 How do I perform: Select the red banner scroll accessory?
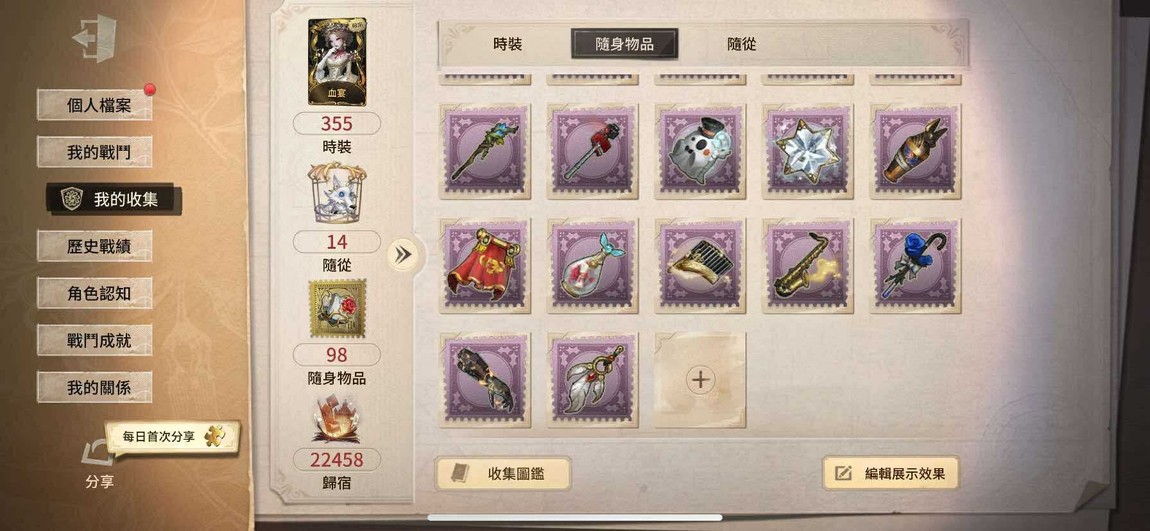485,266
